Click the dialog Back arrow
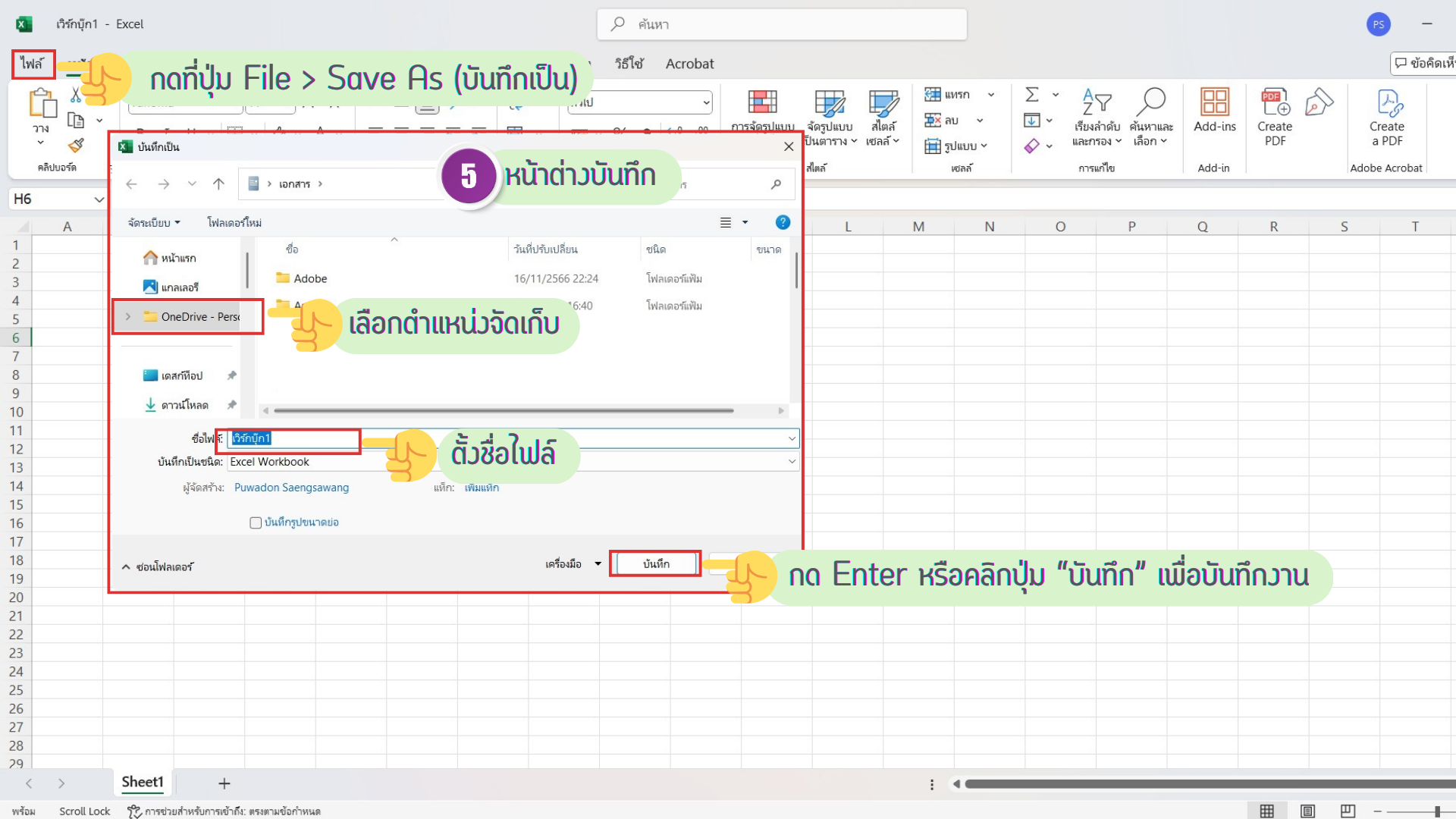1456x819 pixels. click(131, 184)
